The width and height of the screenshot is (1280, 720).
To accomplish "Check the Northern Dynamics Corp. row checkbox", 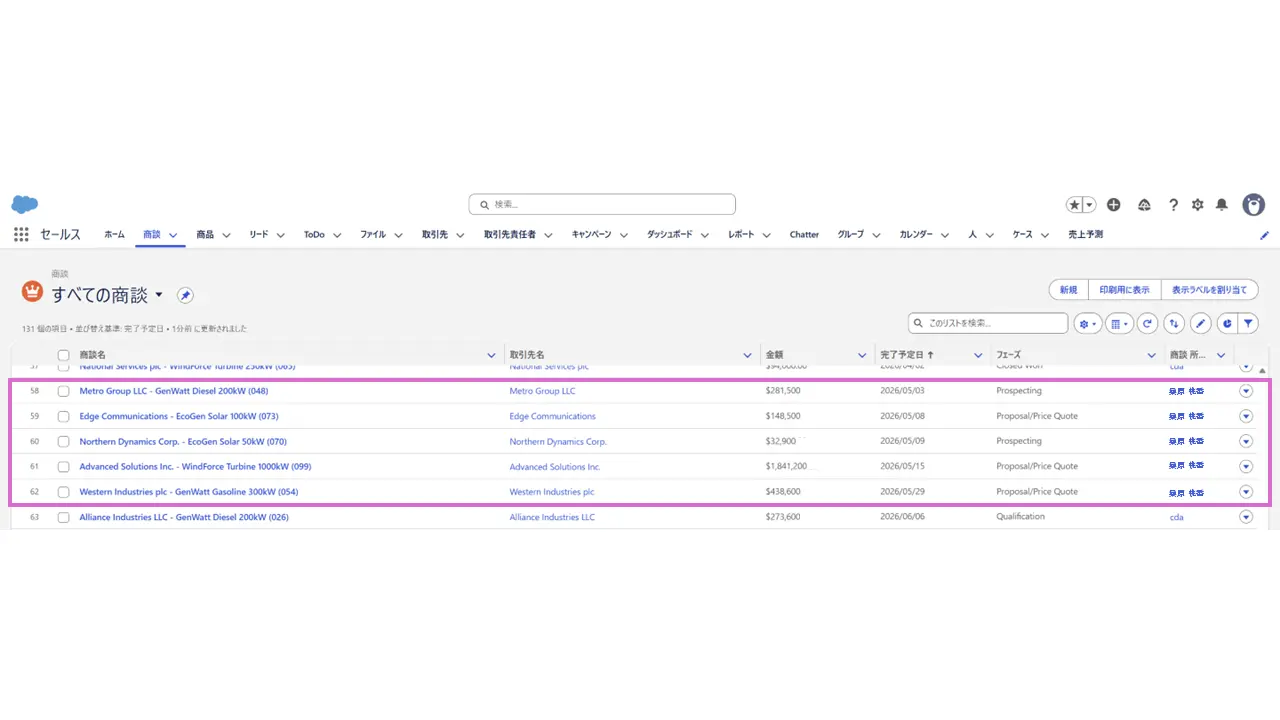I will pyautogui.click(x=64, y=441).
